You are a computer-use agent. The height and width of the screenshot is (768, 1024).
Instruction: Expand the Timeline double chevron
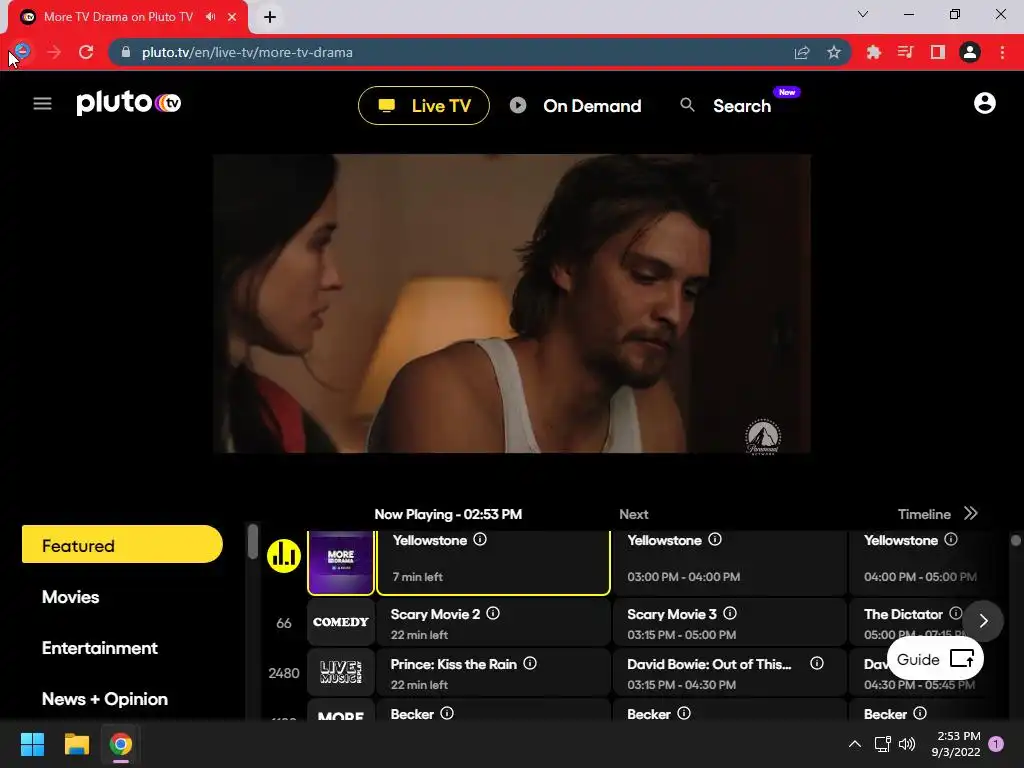pyautogui.click(x=971, y=514)
